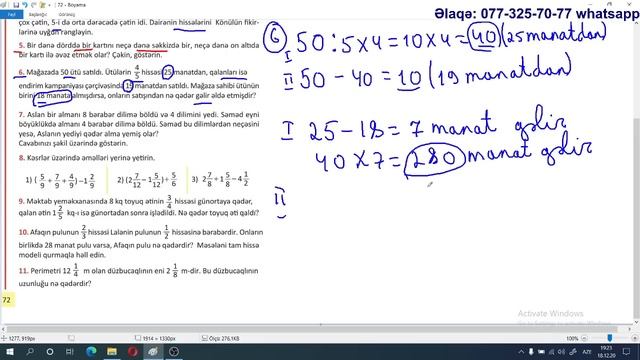Click the Cortana circle icon

(50, 351)
